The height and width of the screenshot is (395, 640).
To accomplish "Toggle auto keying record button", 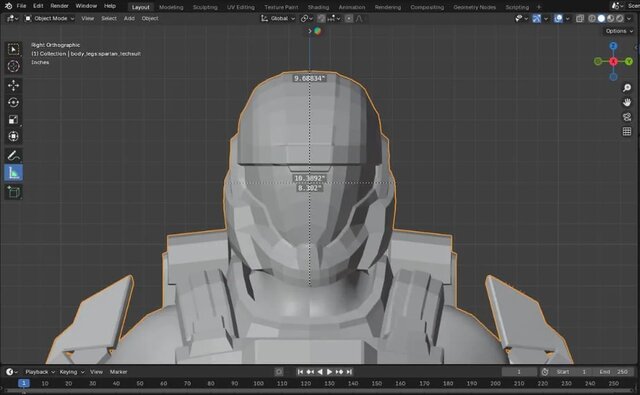I will click(279, 372).
